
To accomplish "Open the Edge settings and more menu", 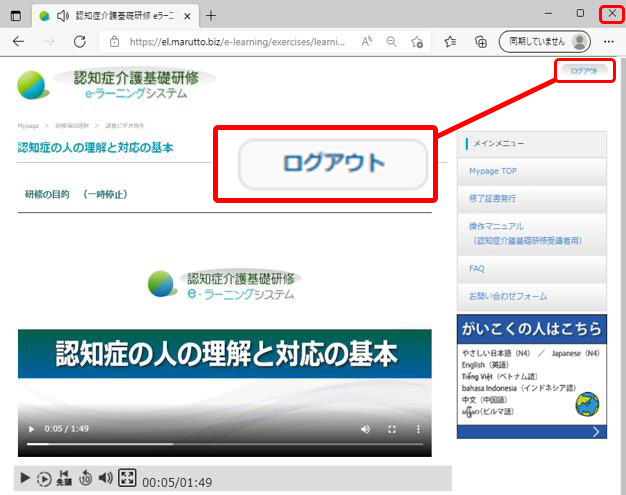I will click(609, 41).
